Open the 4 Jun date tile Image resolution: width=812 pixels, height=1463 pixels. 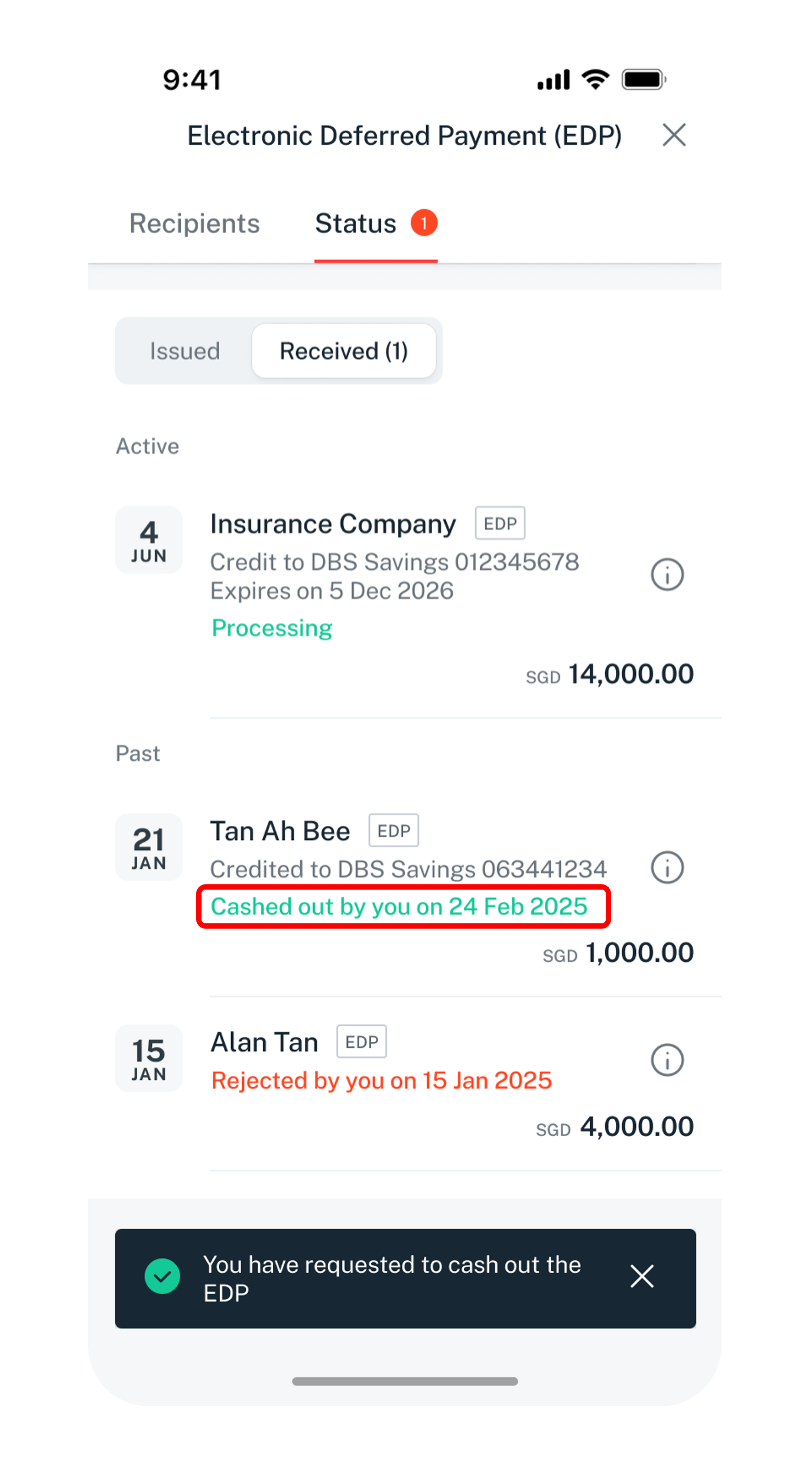(x=148, y=540)
